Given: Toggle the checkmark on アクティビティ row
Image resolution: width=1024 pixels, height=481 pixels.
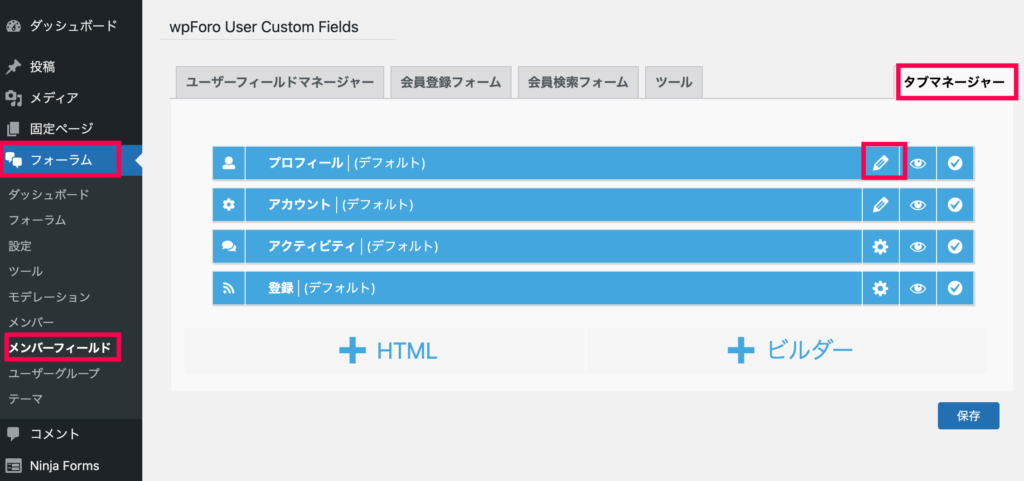Looking at the screenshot, I should (955, 247).
